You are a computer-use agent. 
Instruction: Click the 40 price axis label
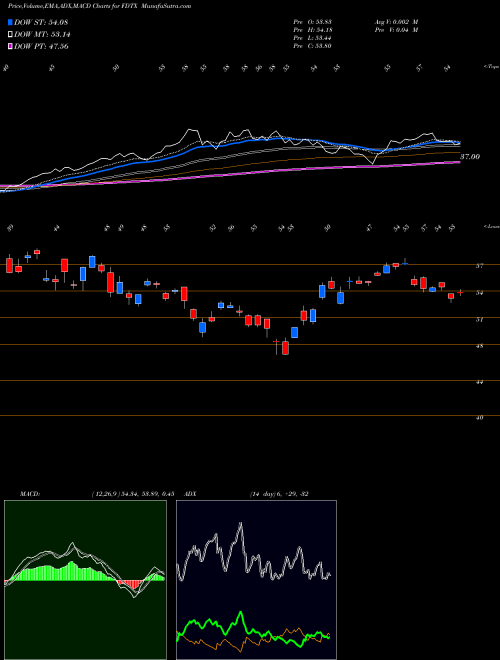(x=480, y=418)
